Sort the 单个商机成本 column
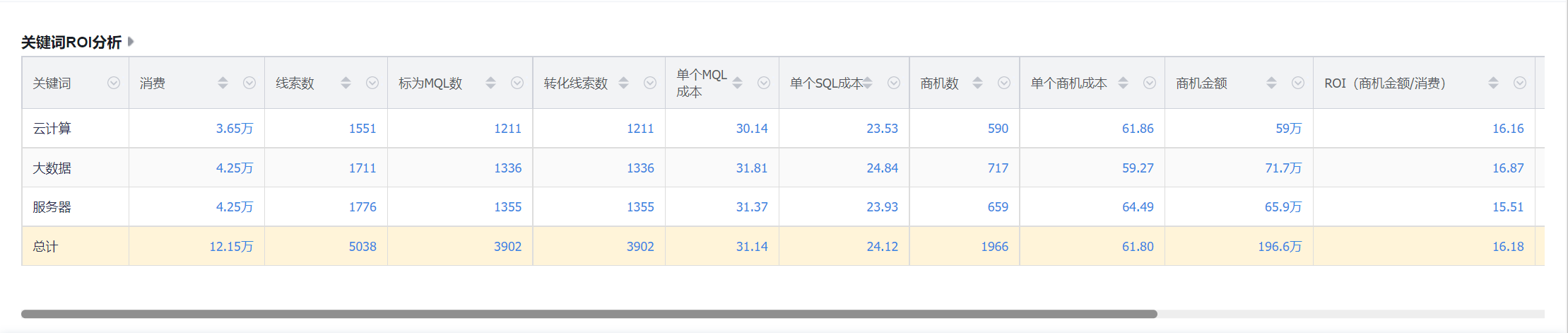Screen dimensions: 1568x333 pos(1123,83)
